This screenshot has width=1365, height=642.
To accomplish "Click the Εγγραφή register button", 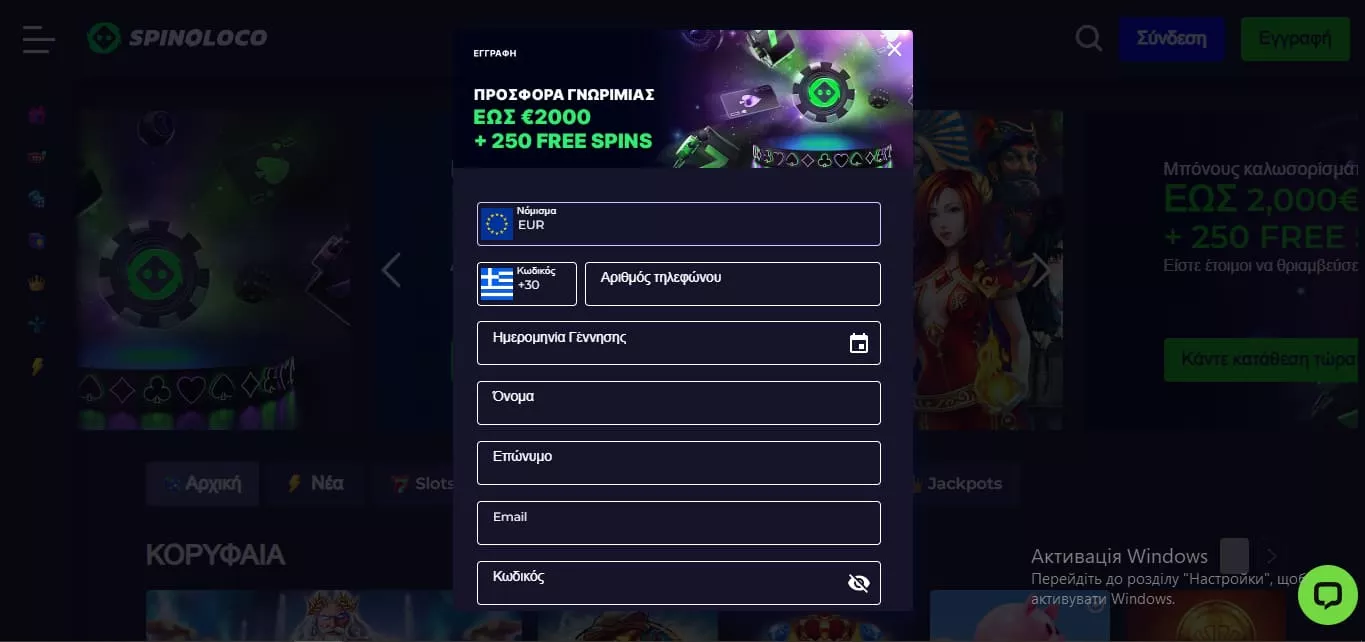I will [1295, 39].
